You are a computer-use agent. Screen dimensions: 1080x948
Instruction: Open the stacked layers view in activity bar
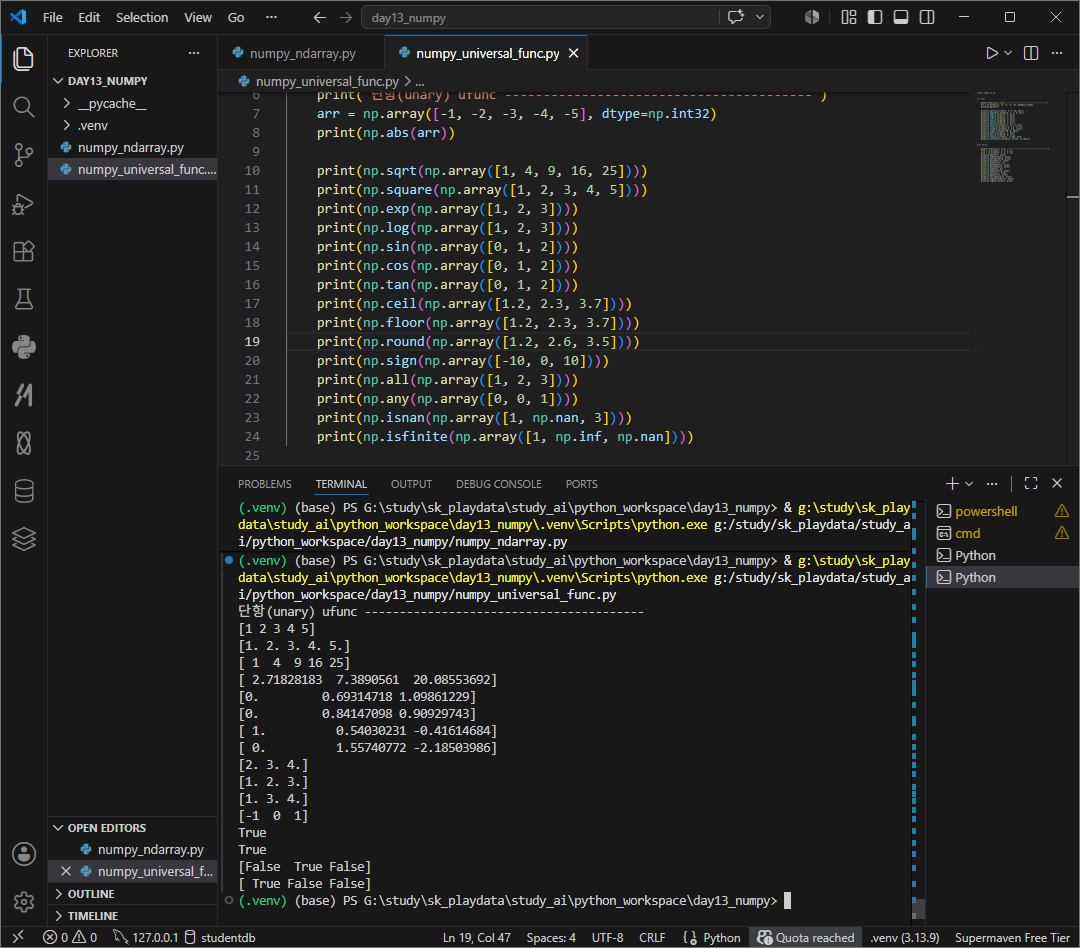(x=23, y=539)
